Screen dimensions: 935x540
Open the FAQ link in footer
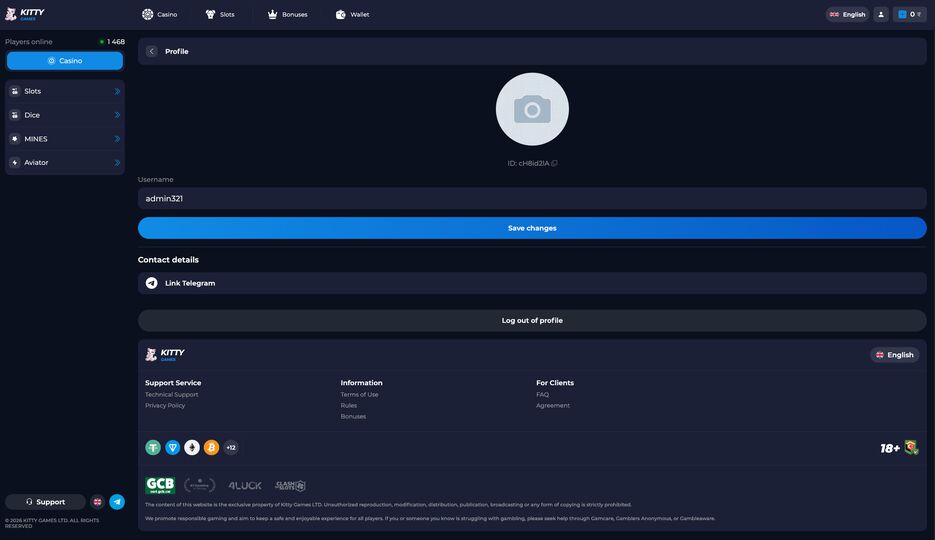pyautogui.click(x=542, y=395)
